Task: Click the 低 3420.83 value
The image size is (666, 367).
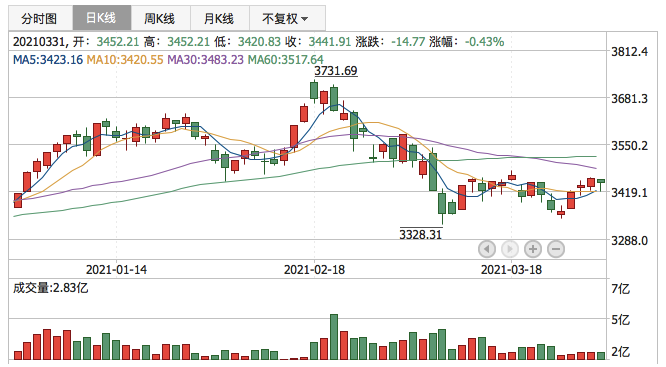Action: tap(259, 42)
